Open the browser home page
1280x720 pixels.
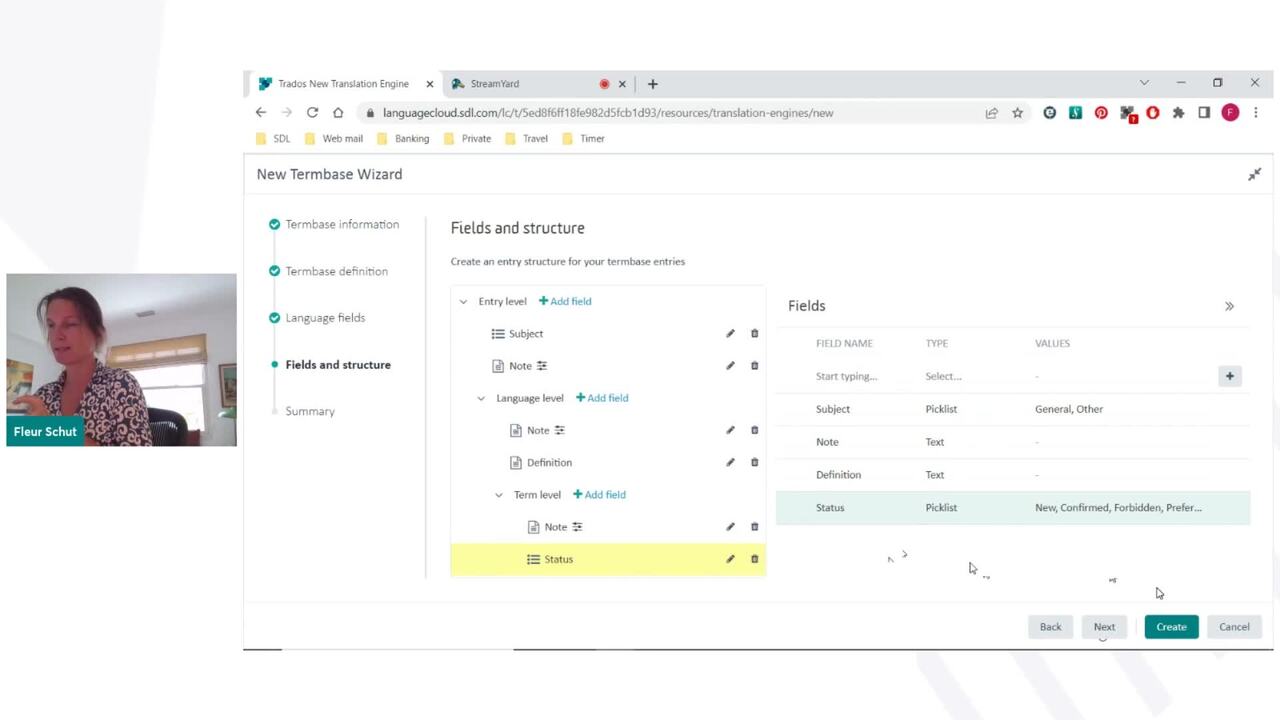pos(338,113)
